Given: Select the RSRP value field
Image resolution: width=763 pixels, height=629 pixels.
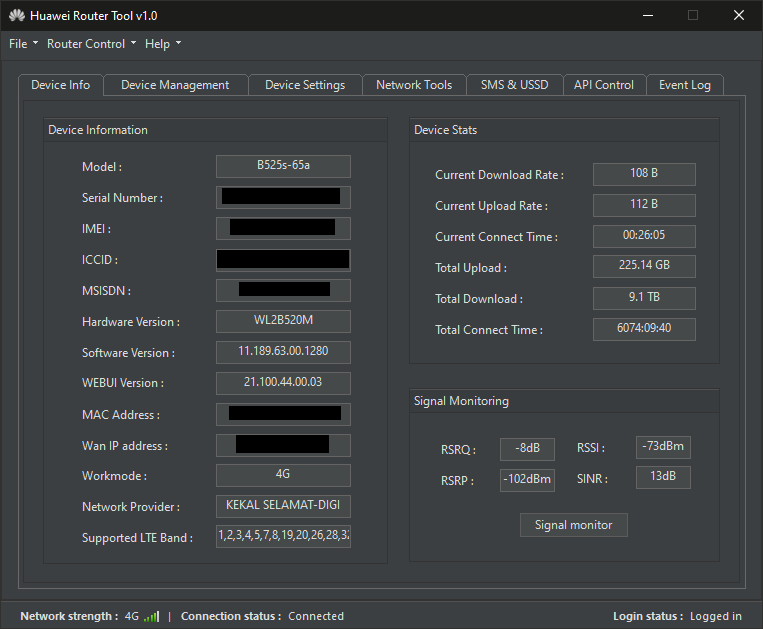Looking at the screenshot, I should (x=527, y=479).
